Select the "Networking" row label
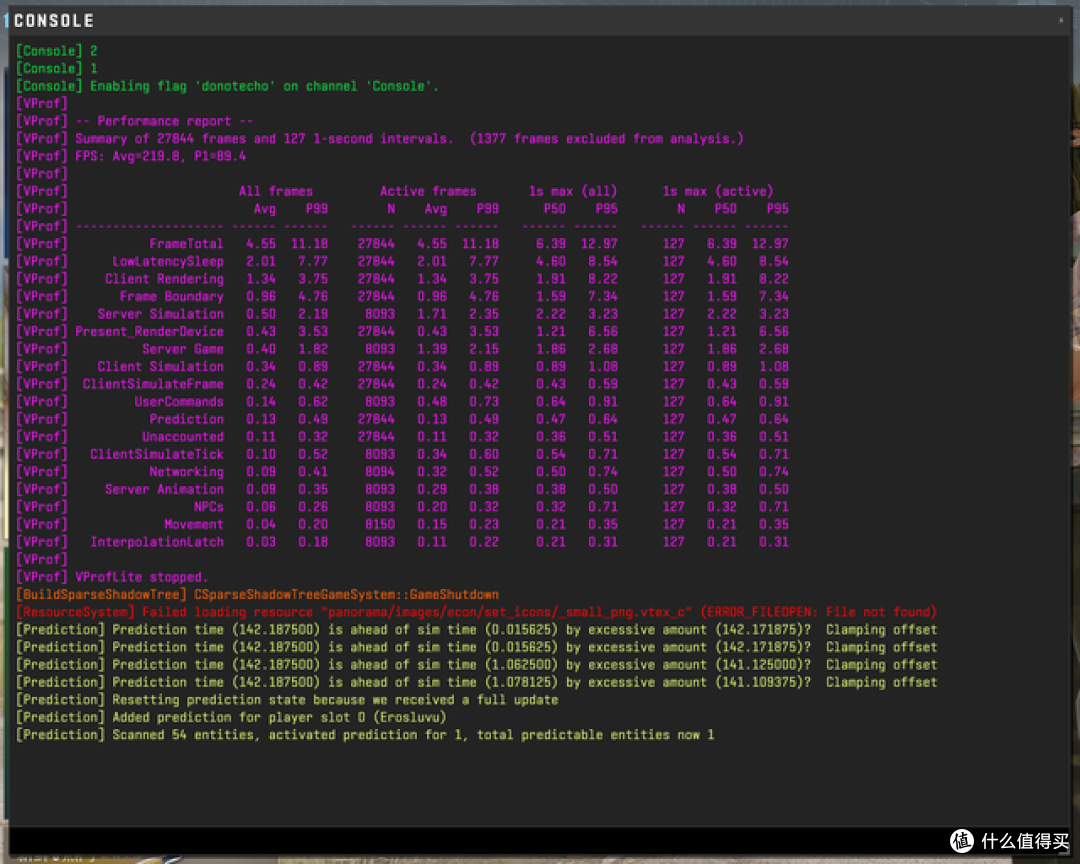The width and height of the screenshot is (1080, 864). point(186,472)
